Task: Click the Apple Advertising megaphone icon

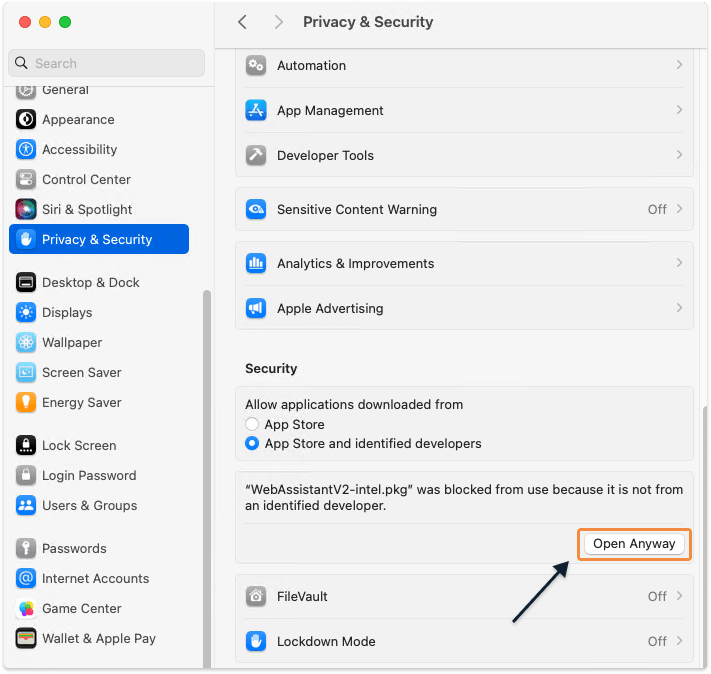Action: (x=256, y=308)
